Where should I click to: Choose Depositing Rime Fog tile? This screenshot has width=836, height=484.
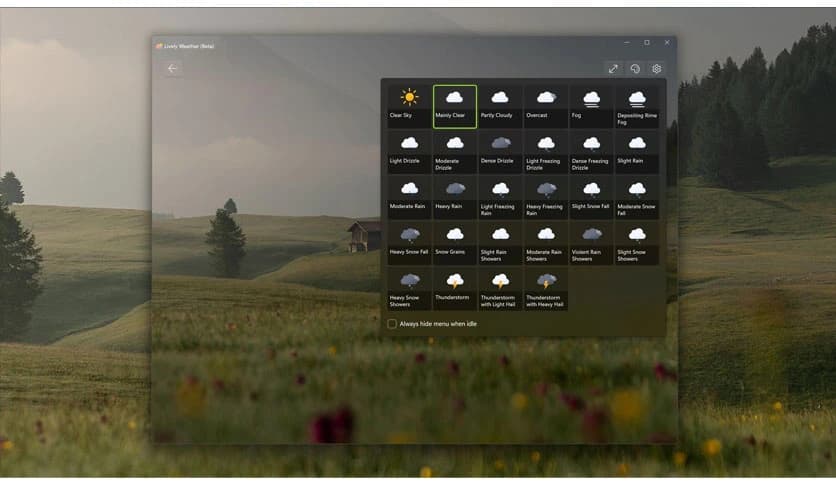click(x=637, y=107)
